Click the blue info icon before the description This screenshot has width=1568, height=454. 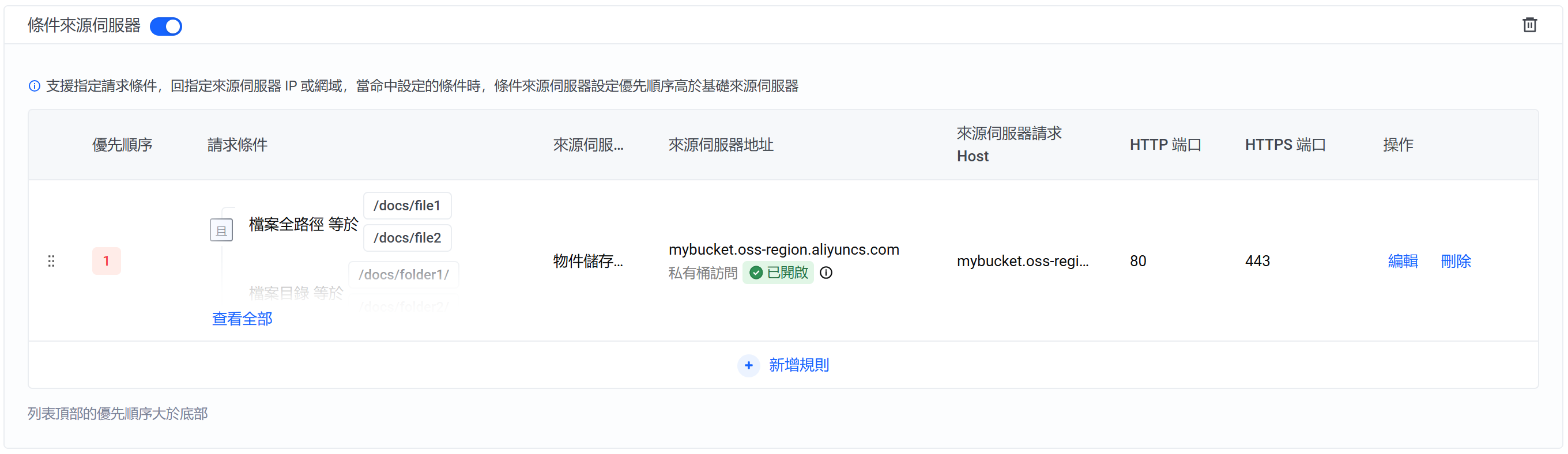click(x=35, y=86)
